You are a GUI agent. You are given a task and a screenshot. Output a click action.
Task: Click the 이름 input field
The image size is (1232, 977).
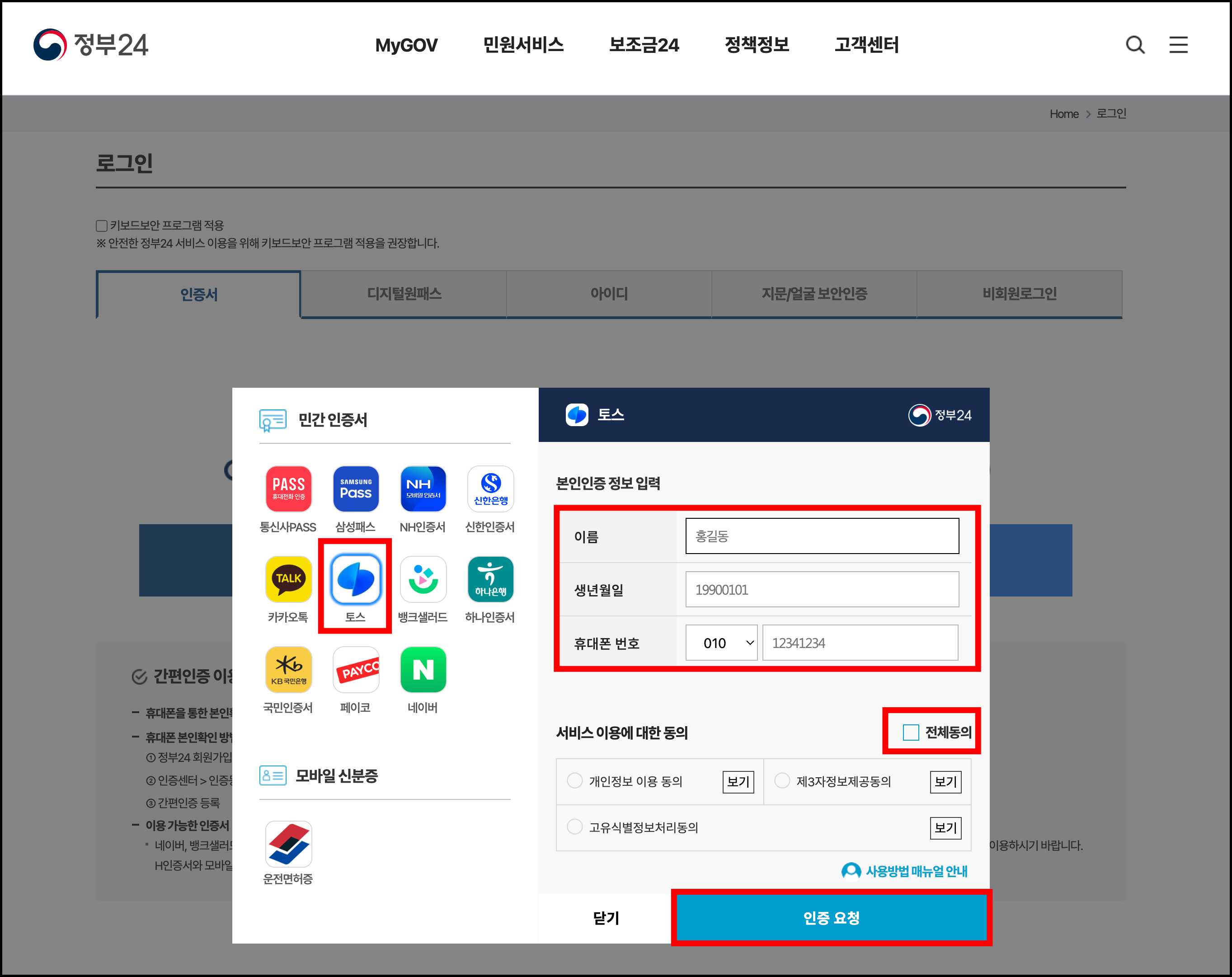tap(822, 536)
